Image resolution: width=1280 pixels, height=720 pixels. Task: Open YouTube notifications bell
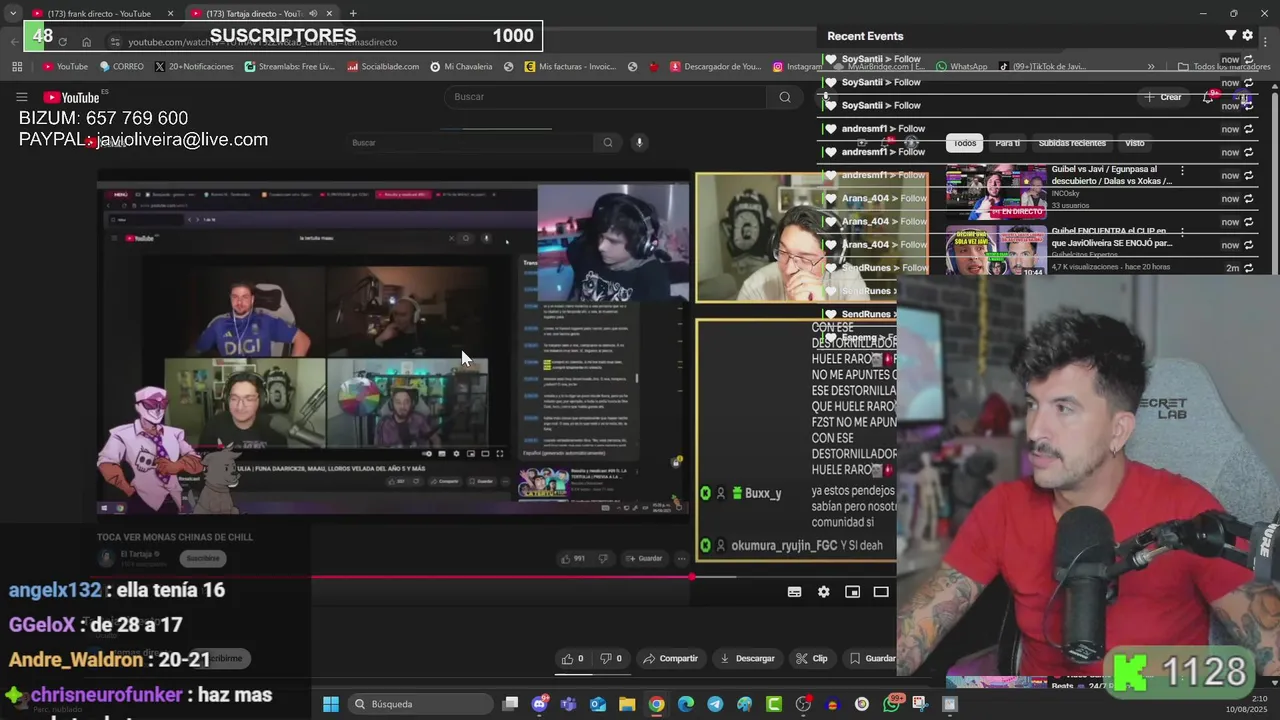1208,97
